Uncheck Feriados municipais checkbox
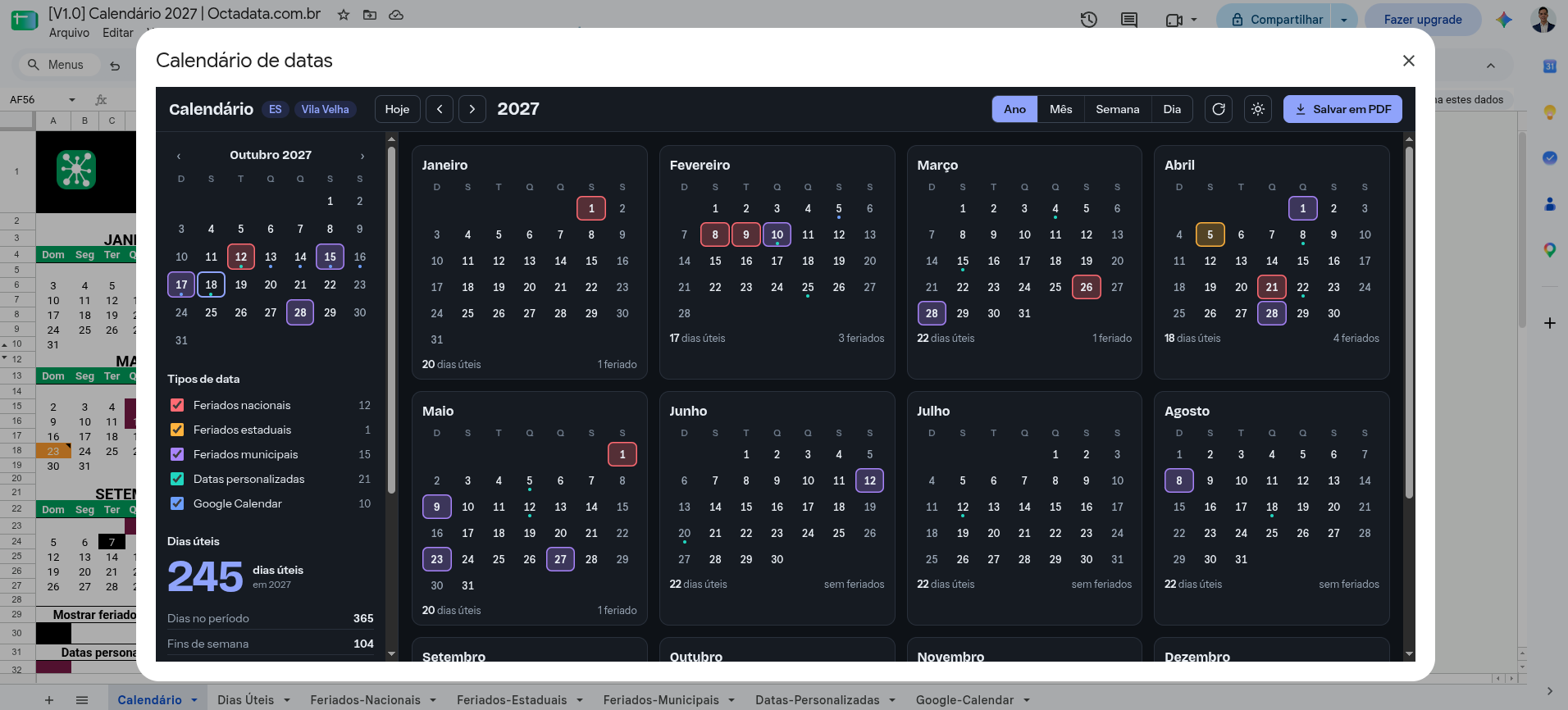The height and width of the screenshot is (710, 1568). pos(177,454)
